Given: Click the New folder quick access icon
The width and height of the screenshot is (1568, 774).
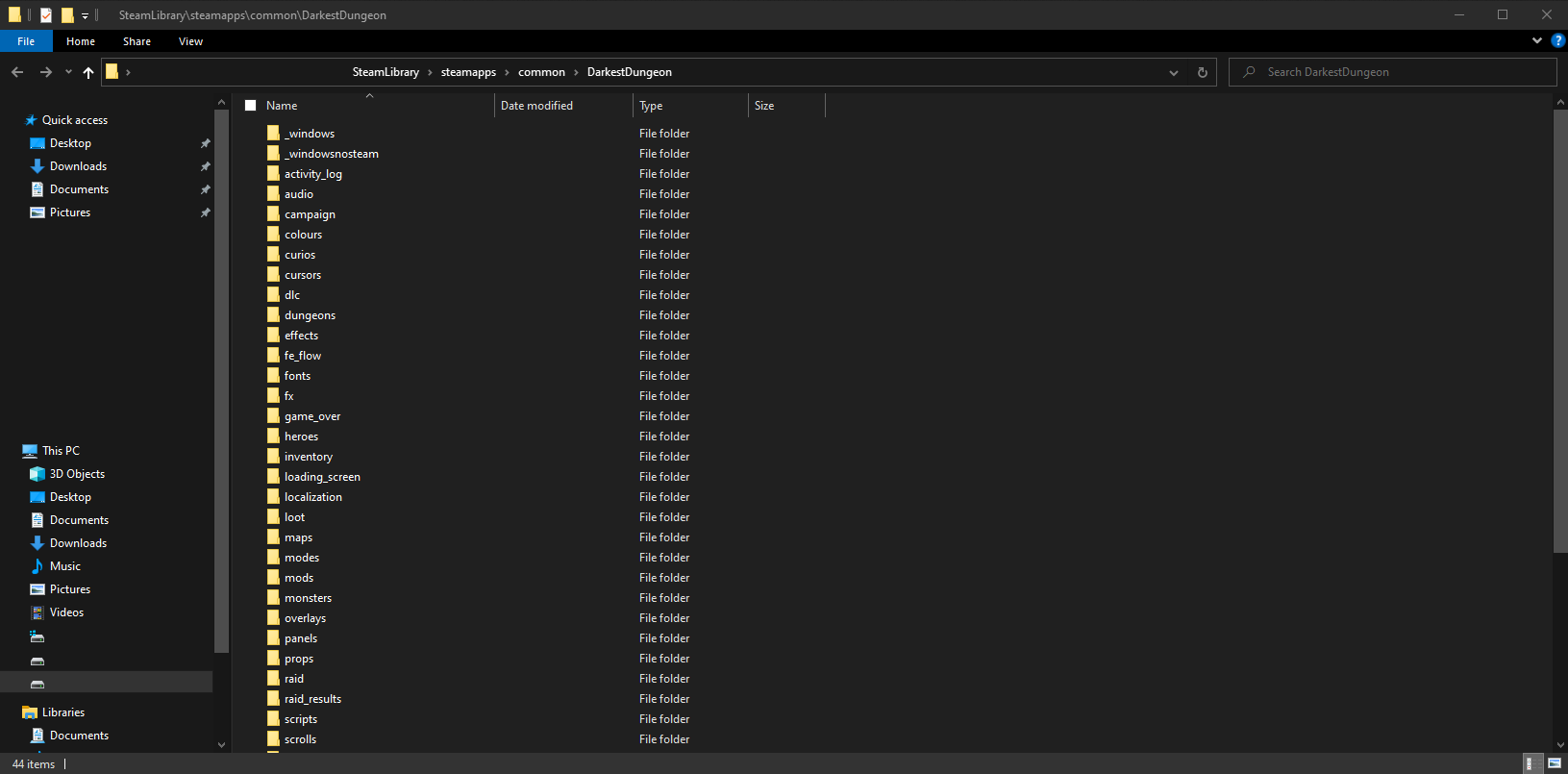Looking at the screenshot, I should point(67,15).
